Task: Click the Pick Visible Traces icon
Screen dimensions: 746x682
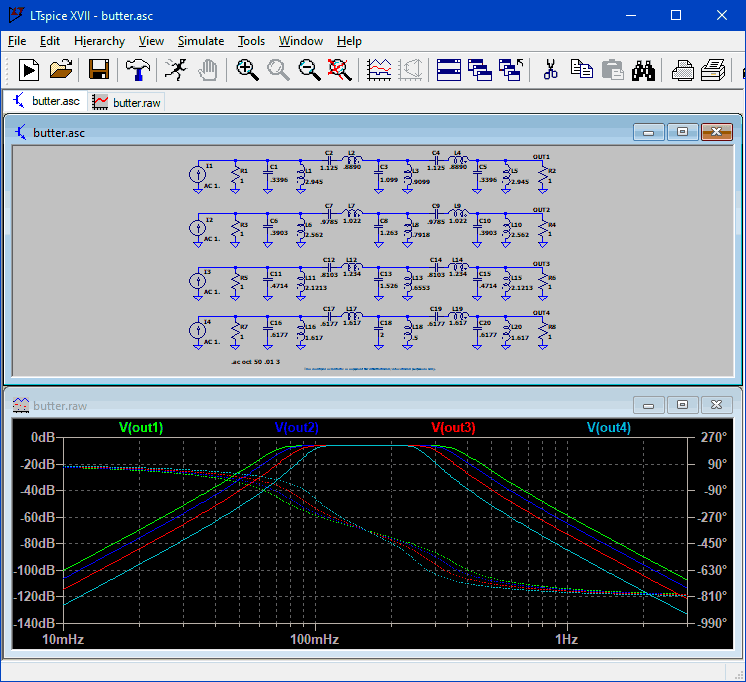Action: [x=379, y=70]
